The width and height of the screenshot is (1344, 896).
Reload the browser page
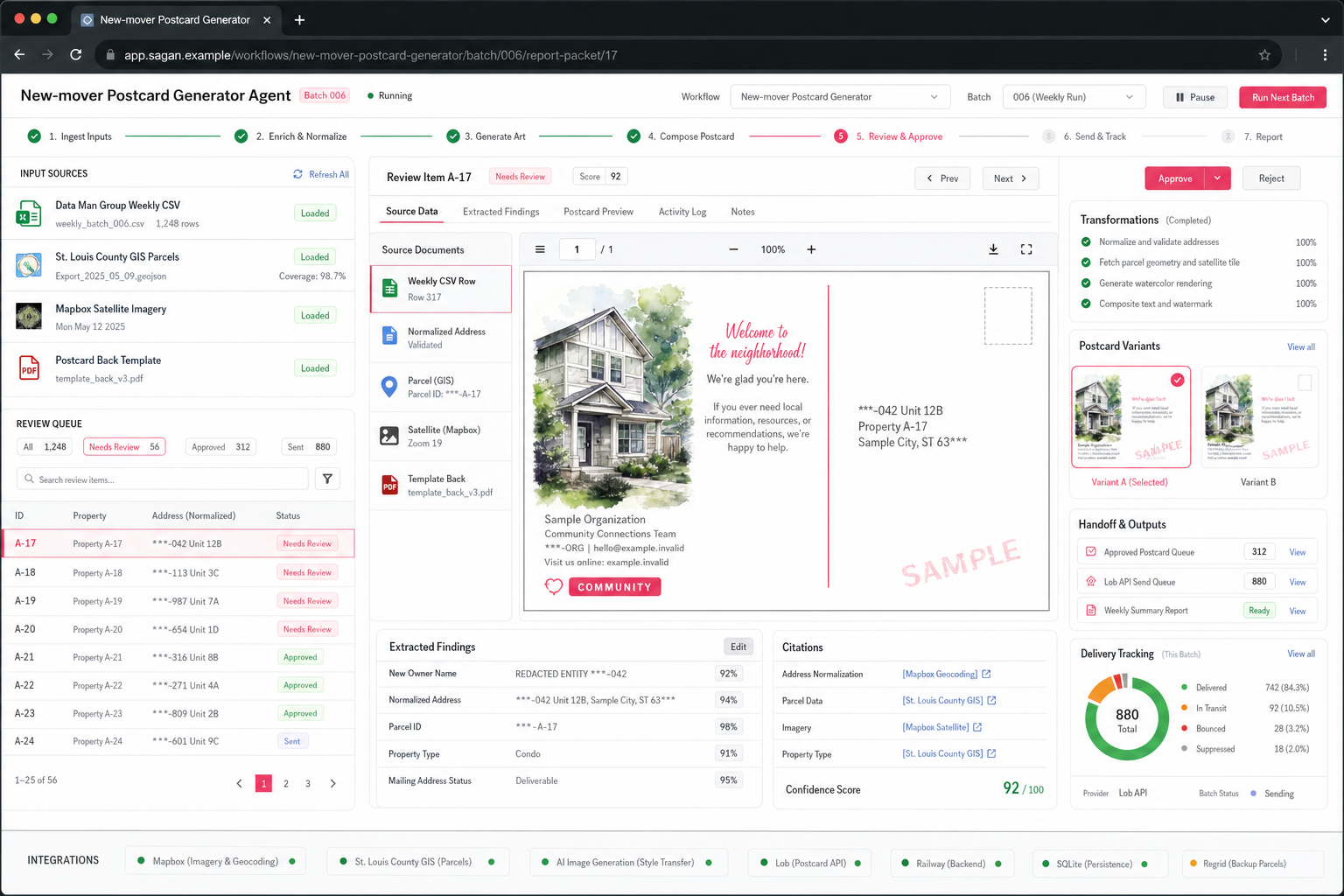(x=76, y=55)
